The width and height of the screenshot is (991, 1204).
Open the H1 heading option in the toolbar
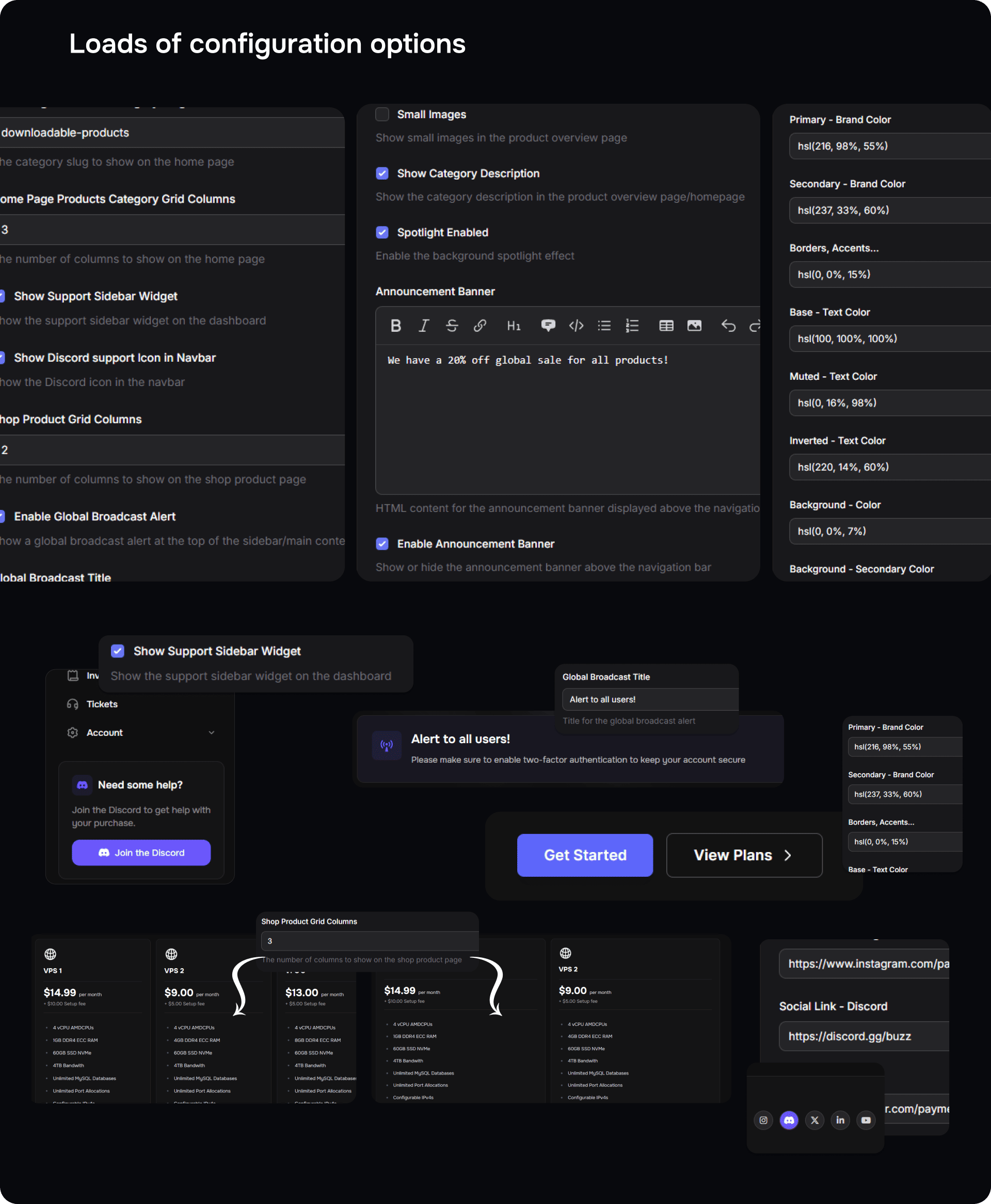tap(513, 326)
